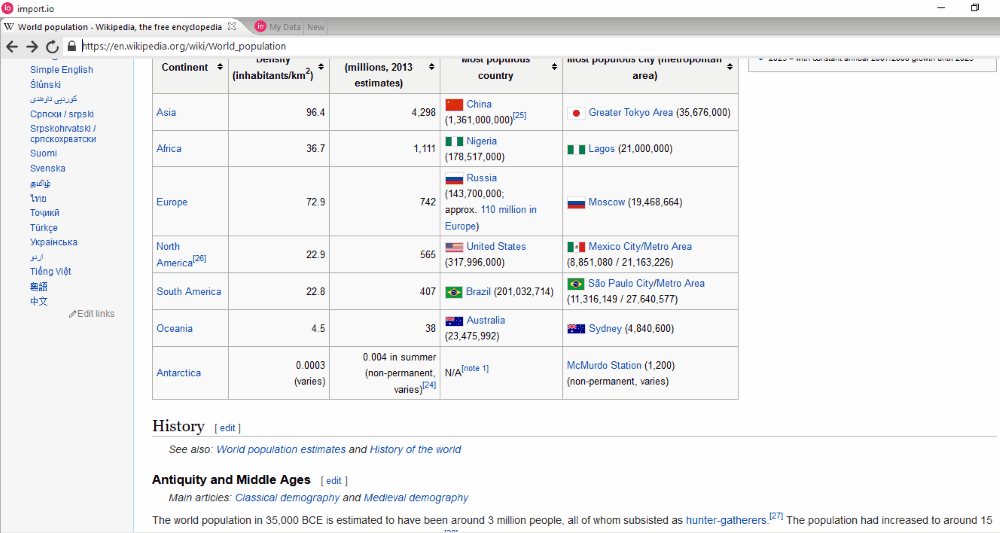
Task: Open the Europe continent link
Action: coord(172,202)
